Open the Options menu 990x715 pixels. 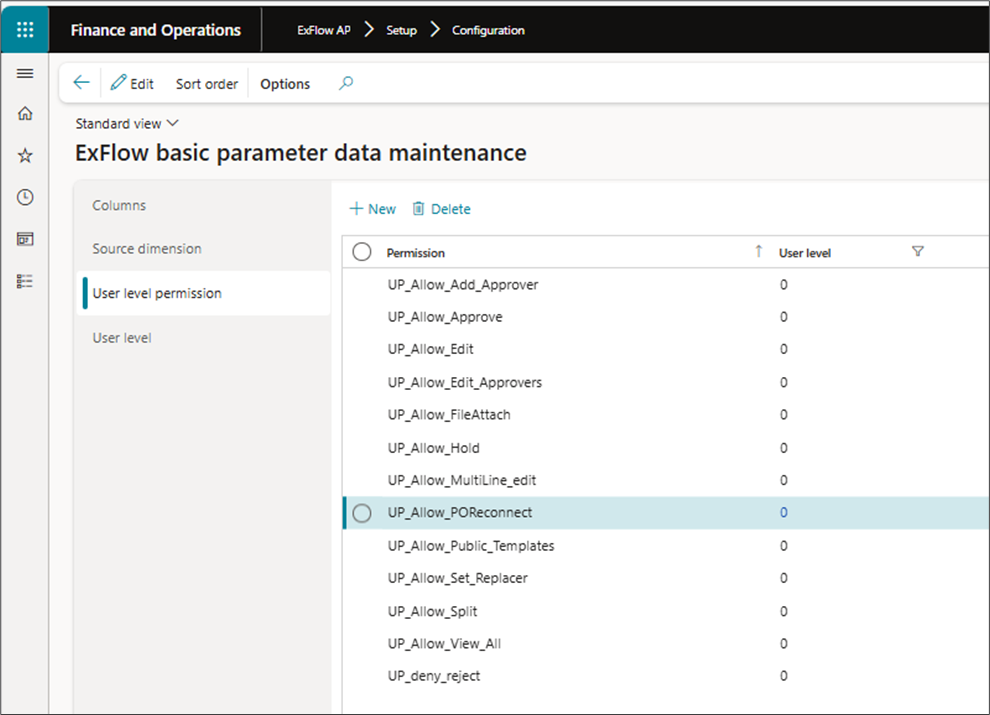coord(285,84)
